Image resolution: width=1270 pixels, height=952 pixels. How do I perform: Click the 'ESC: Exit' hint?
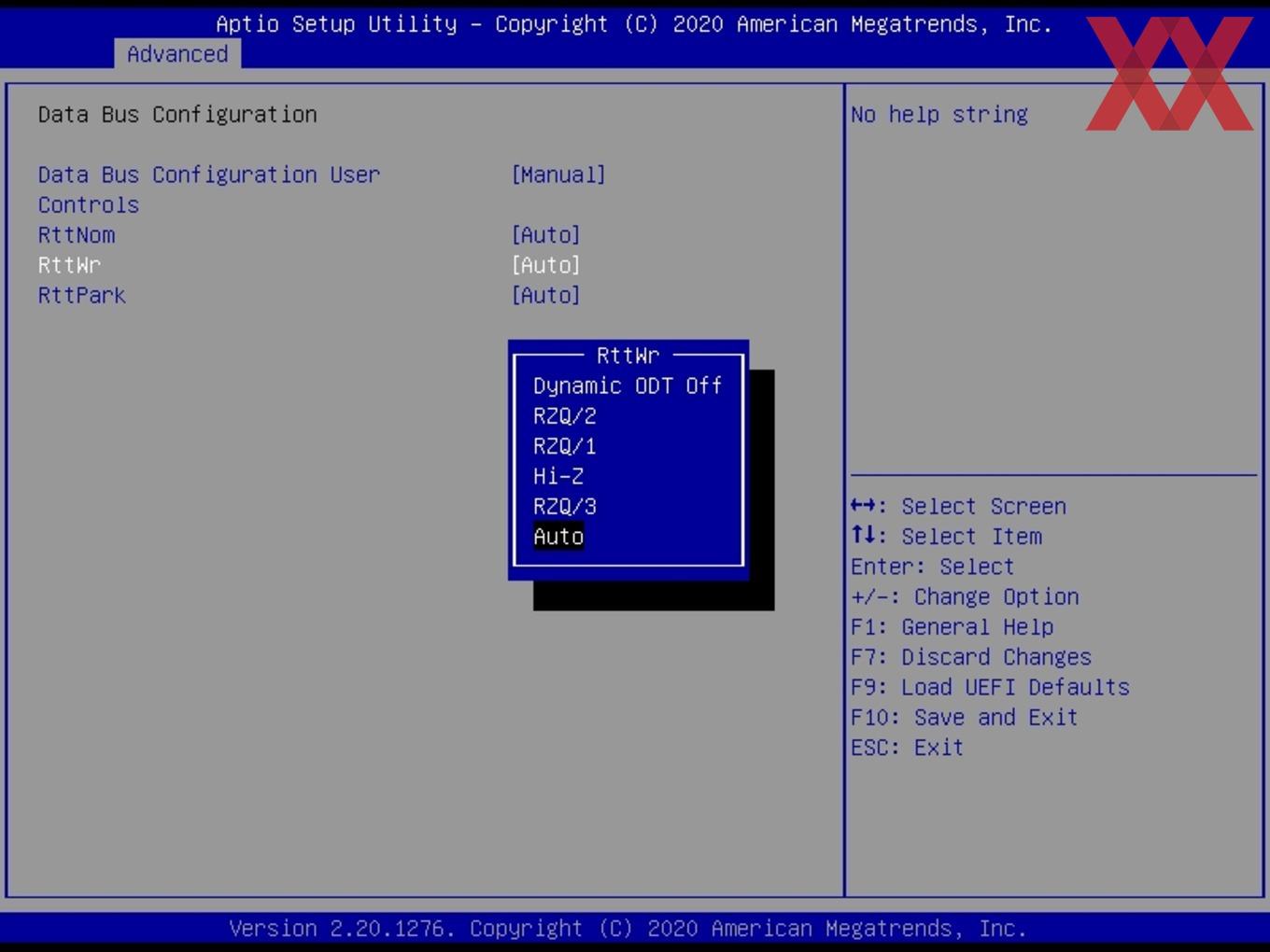coord(907,748)
